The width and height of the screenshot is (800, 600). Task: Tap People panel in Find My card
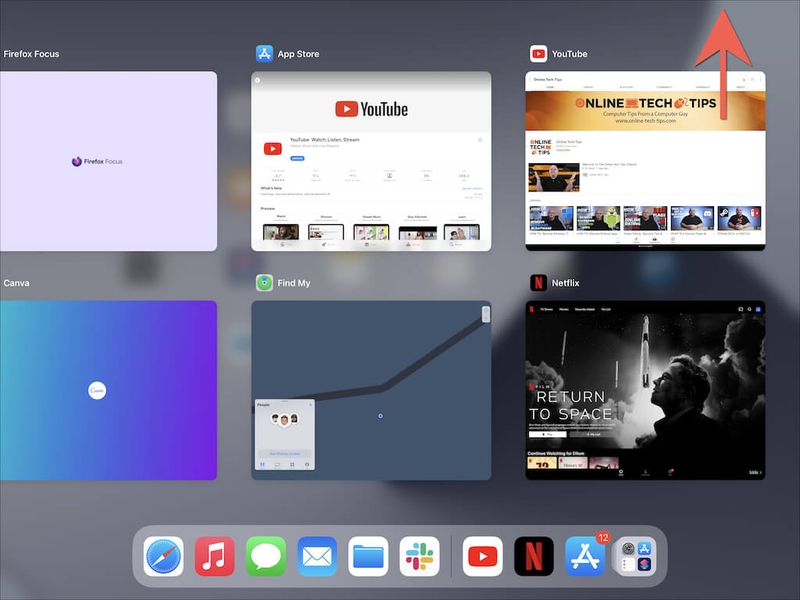(285, 435)
